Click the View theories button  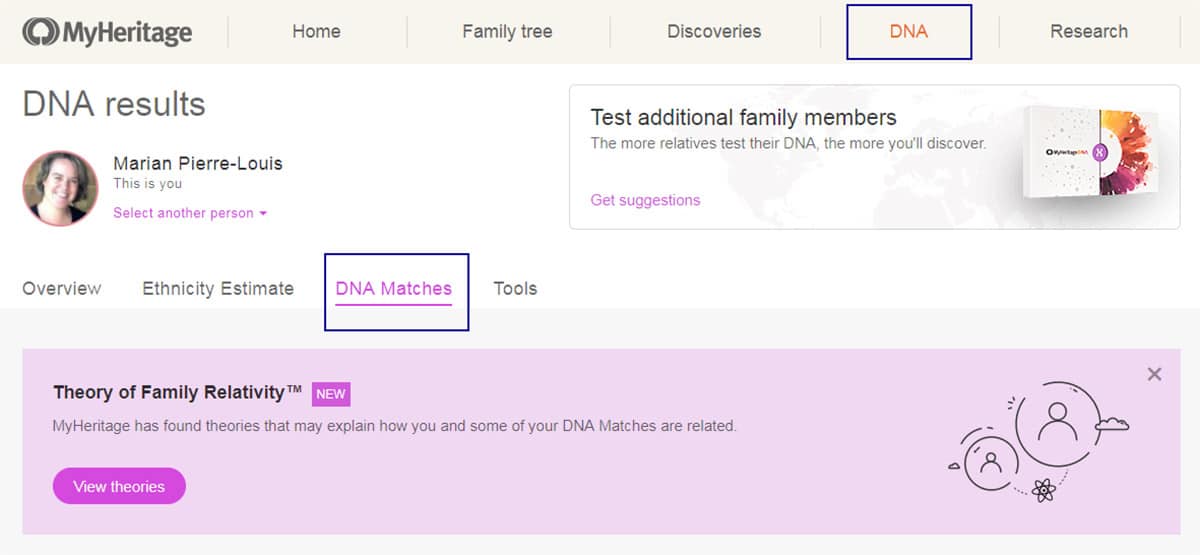coord(119,486)
